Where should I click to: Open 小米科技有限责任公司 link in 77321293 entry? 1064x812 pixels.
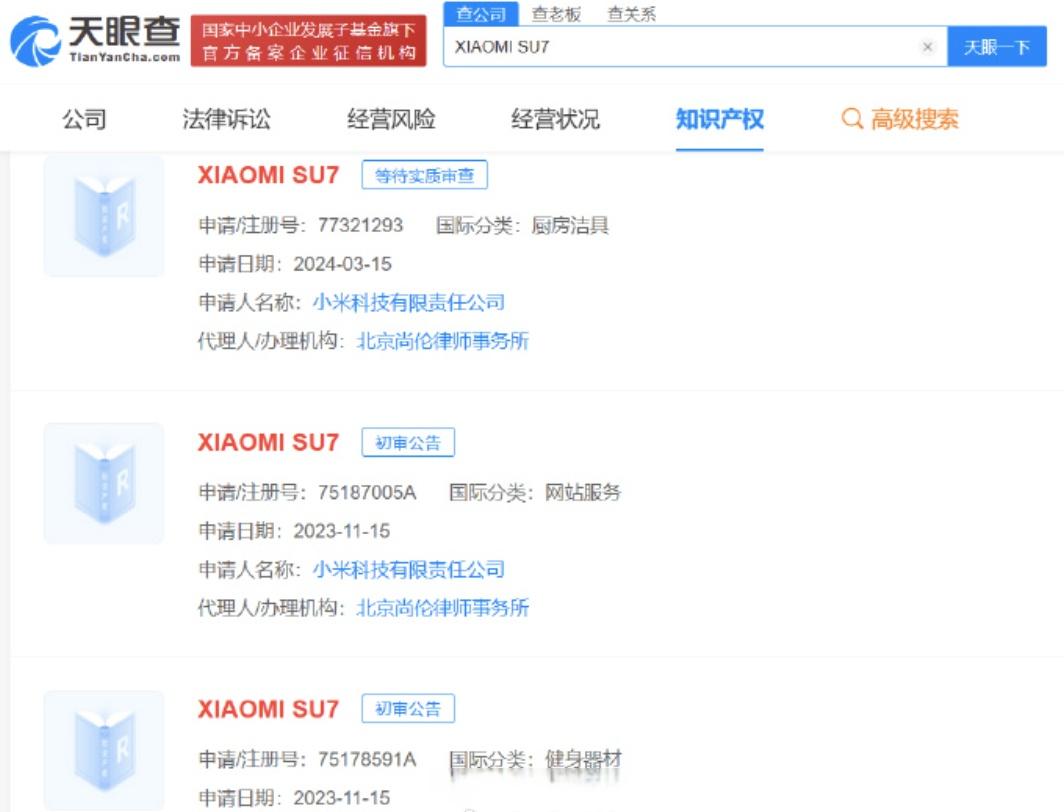tap(408, 302)
